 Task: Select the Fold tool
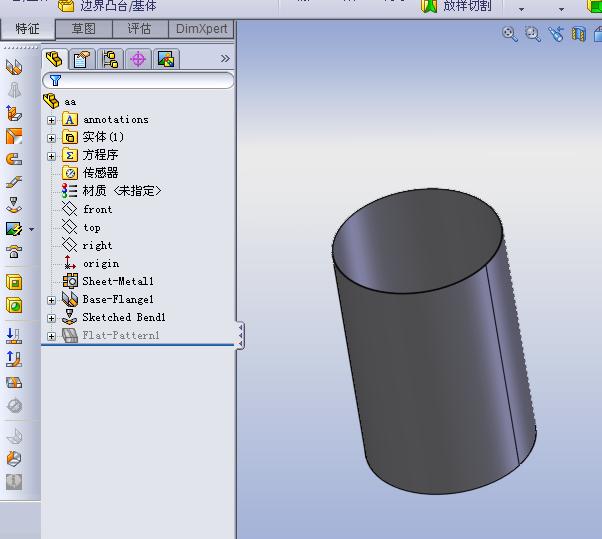pos(14,359)
